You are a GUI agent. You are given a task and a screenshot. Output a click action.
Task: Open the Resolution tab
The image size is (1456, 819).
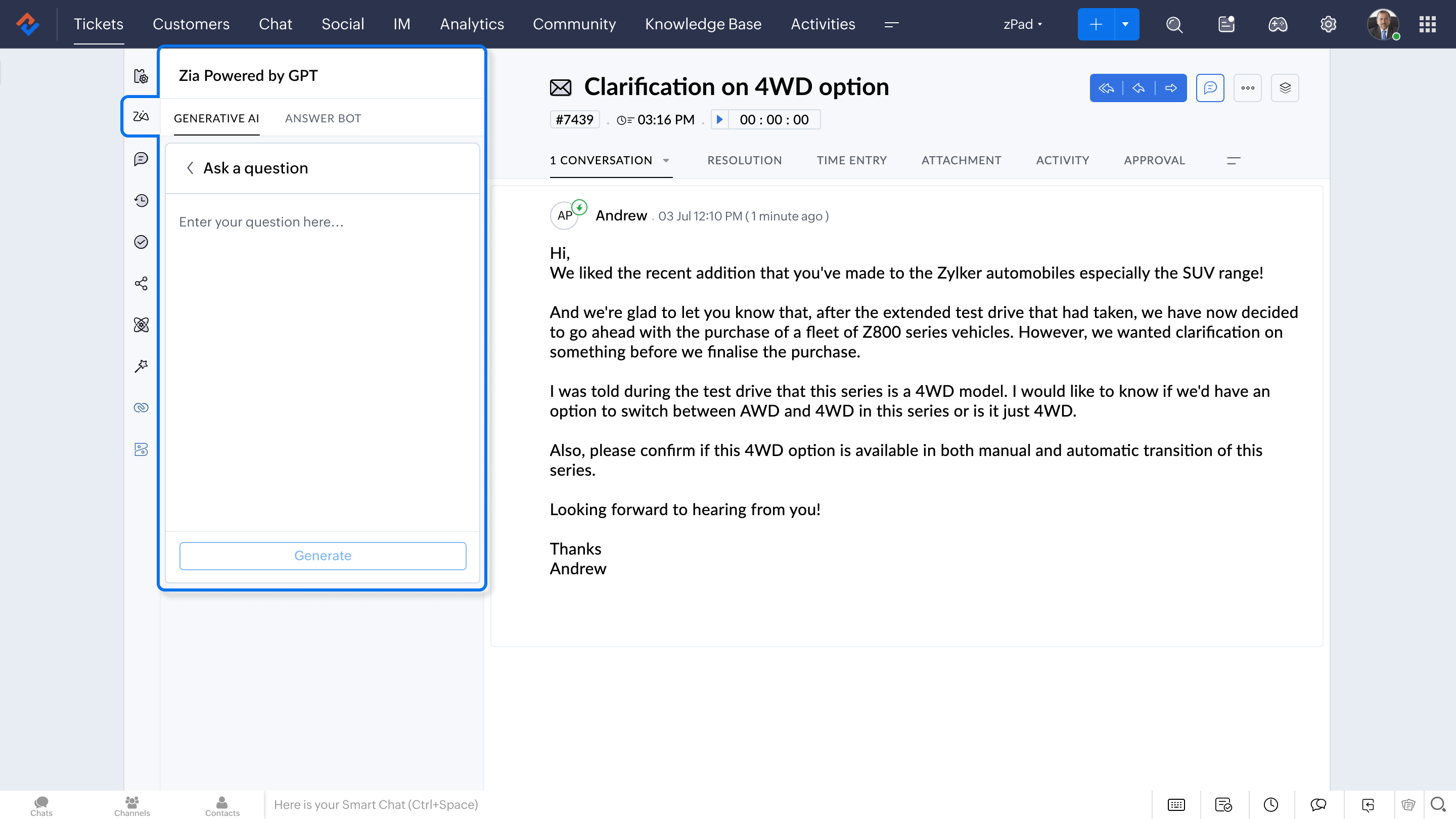744,161
